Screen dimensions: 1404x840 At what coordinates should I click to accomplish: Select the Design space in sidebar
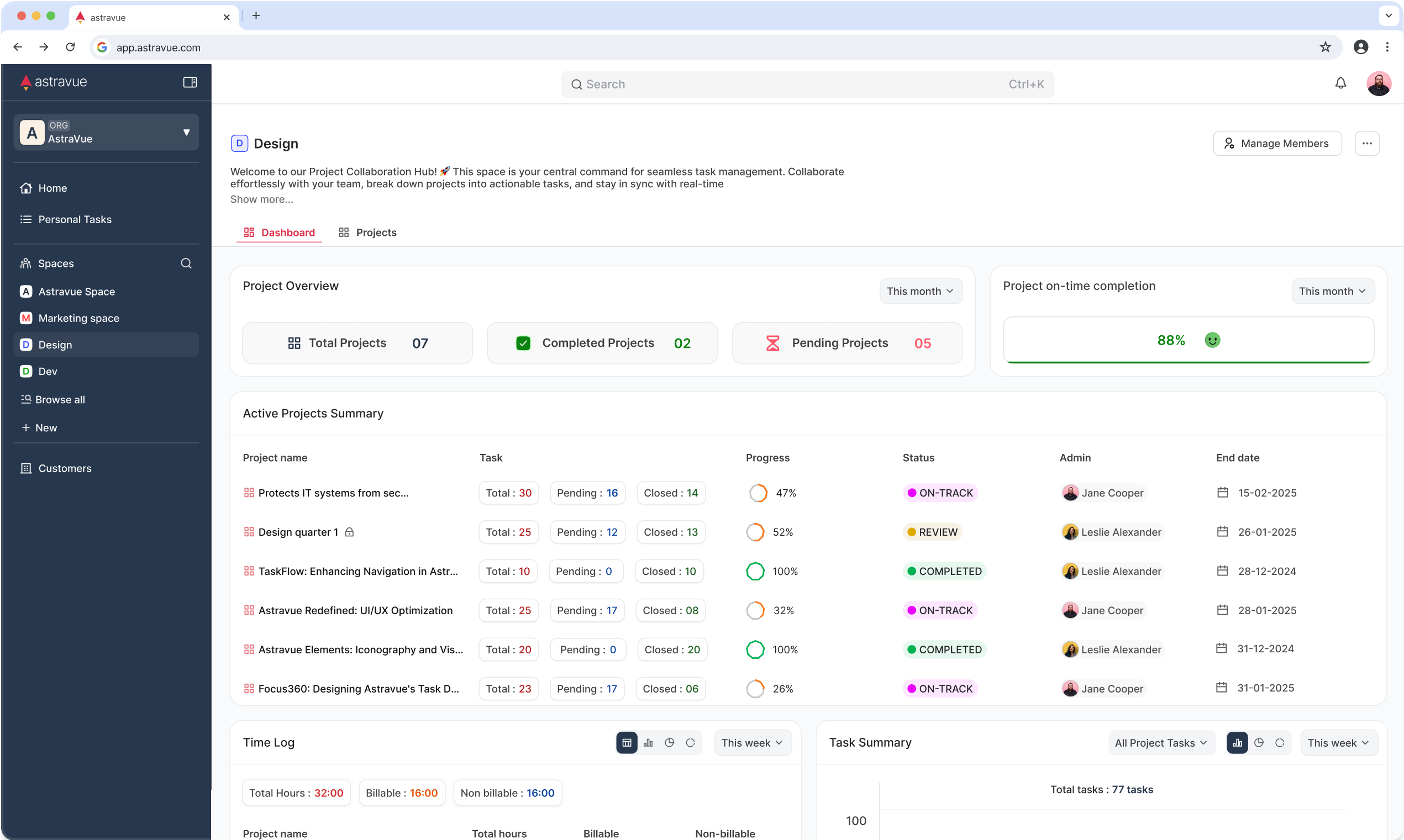pyautogui.click(x=106, y=345)
